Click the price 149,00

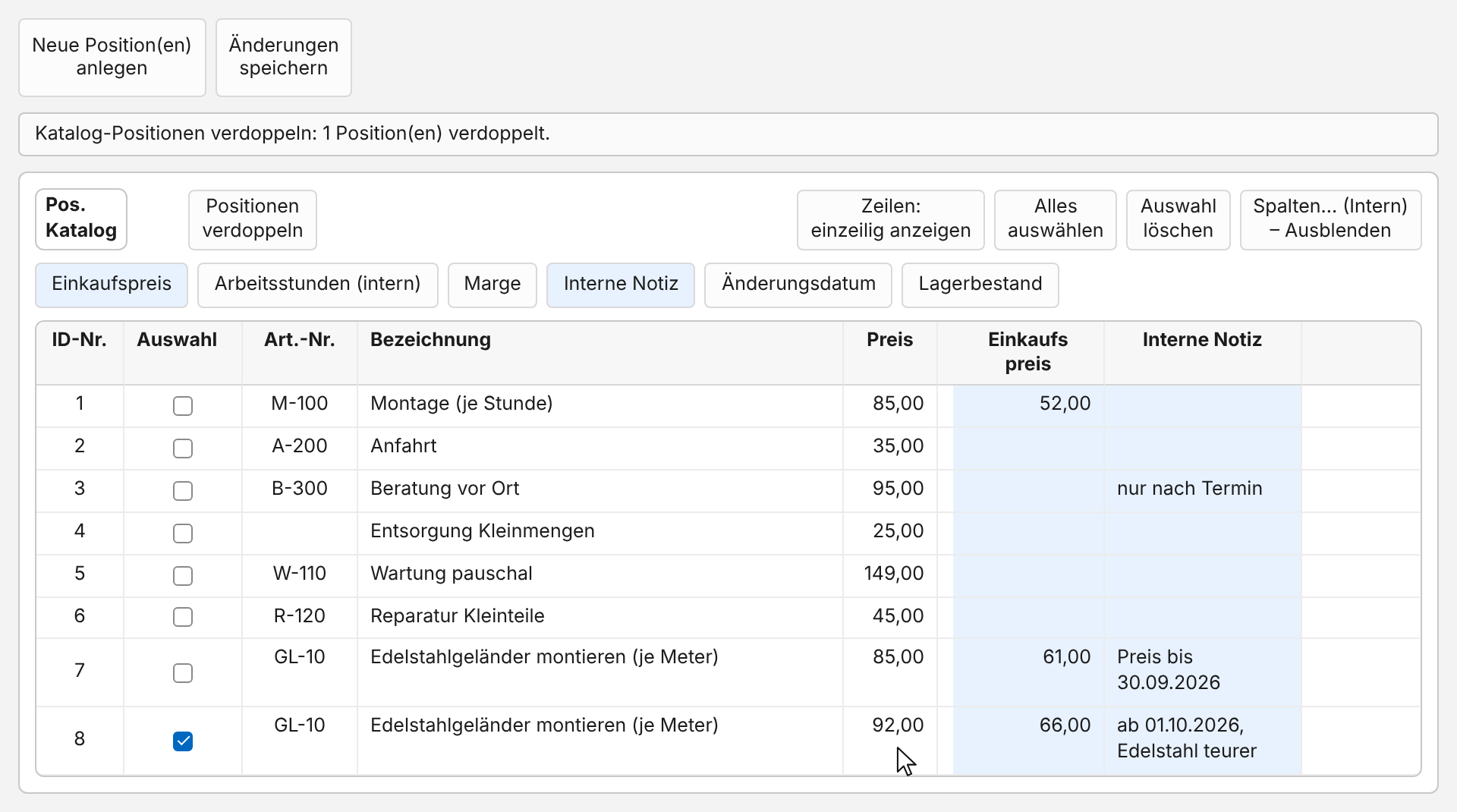(894, 574)
